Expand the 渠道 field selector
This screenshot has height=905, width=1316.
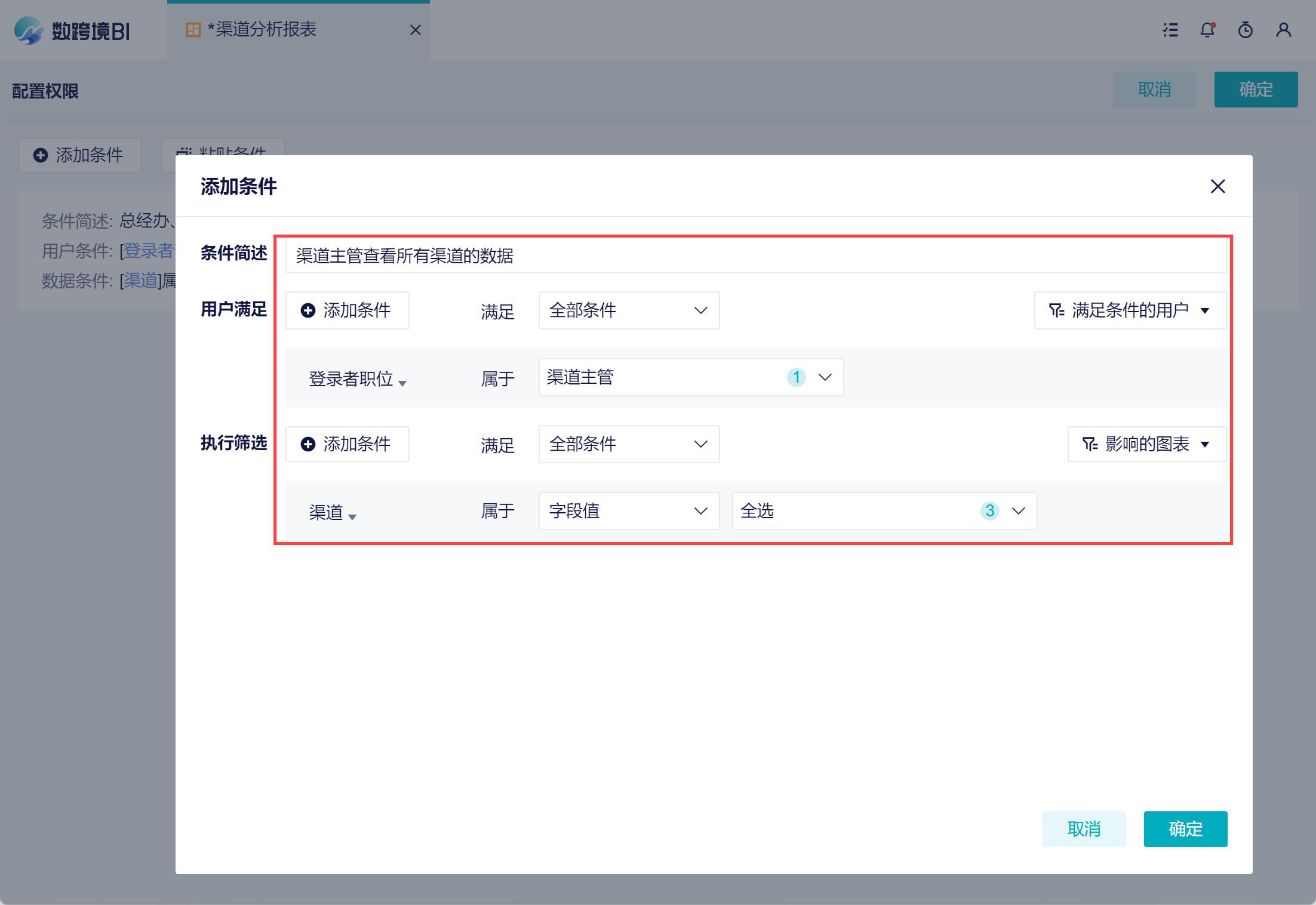pos(333,513)
